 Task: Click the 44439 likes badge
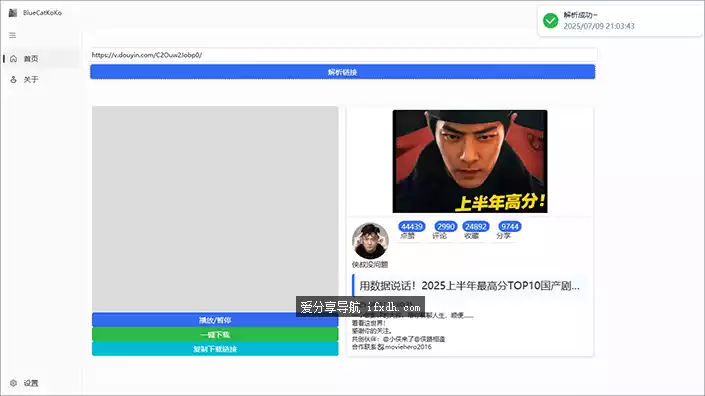[x=411, y=227]
